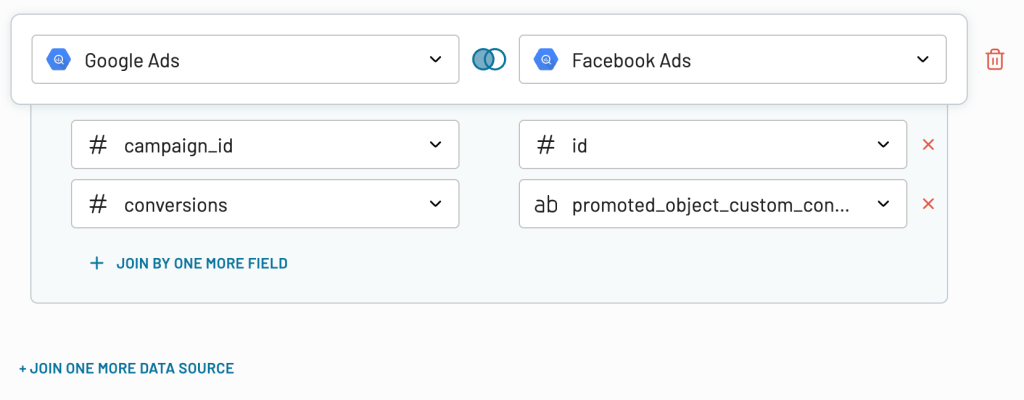Open the Facebook Ads source dropdown

[733, 59]
